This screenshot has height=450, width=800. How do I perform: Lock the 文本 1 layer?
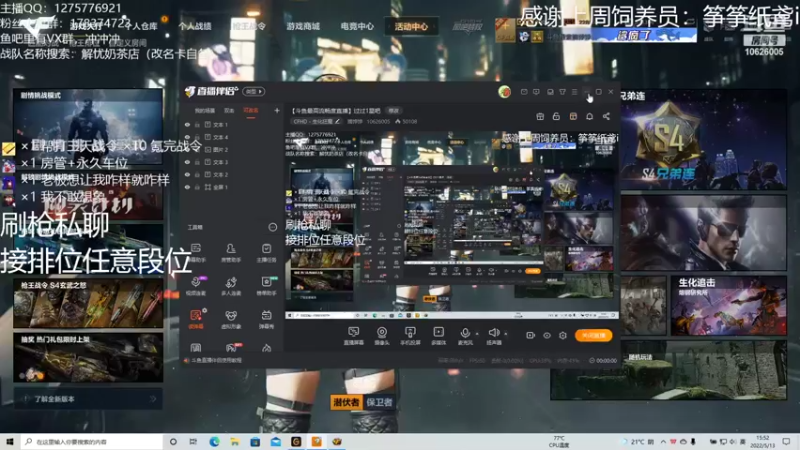[197, 124]
